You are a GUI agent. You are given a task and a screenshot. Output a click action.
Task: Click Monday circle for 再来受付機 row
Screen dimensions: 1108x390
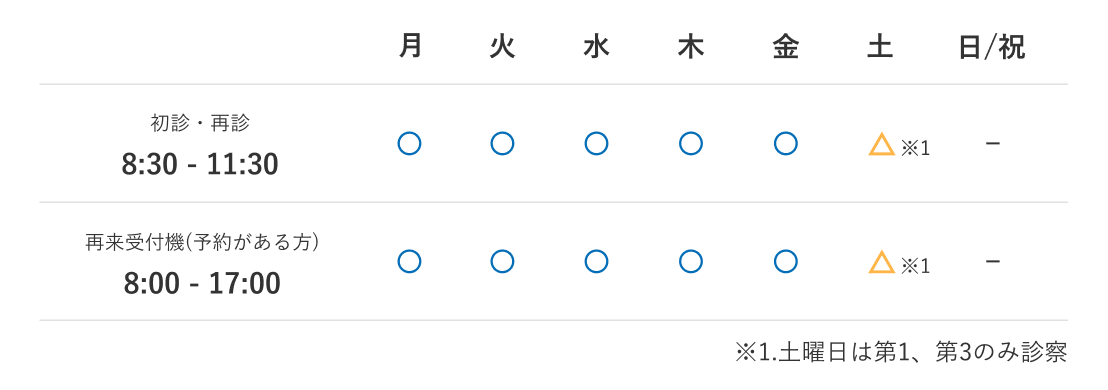click(x=409, y=261)
